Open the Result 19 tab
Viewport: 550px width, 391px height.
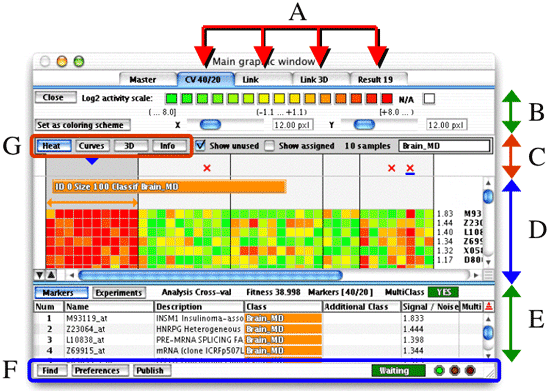click(x=375, y=80)
